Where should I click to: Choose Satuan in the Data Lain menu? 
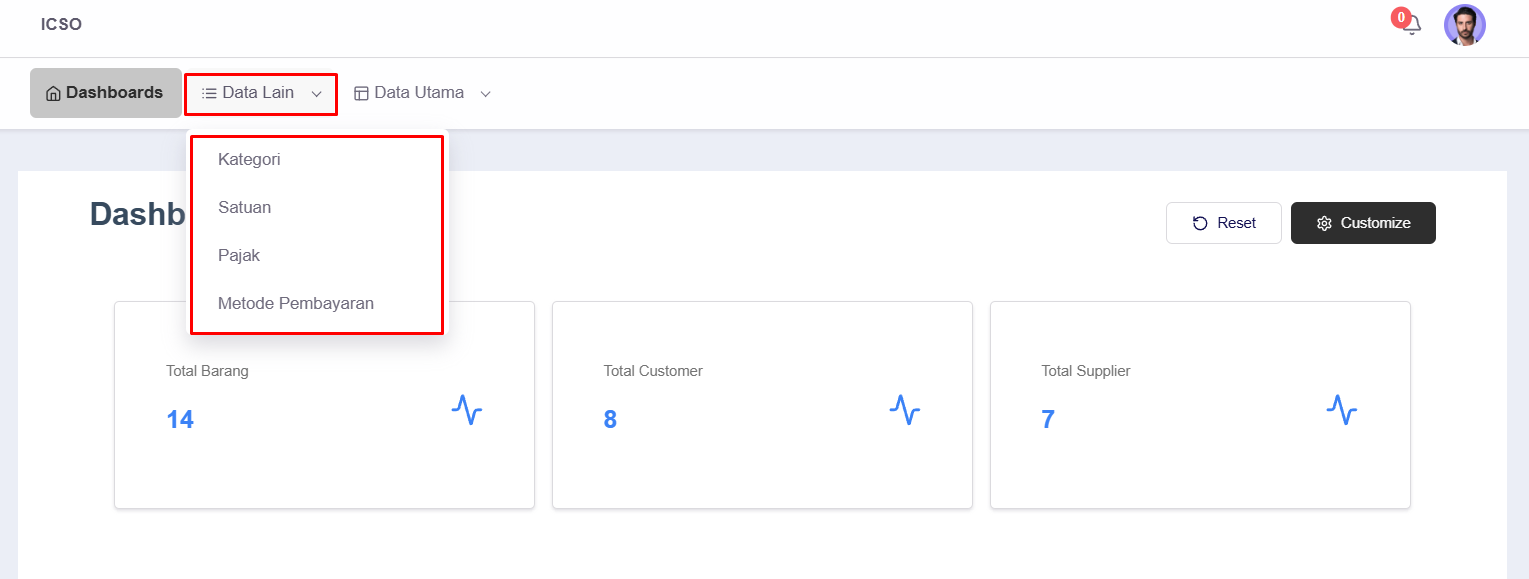244,208
